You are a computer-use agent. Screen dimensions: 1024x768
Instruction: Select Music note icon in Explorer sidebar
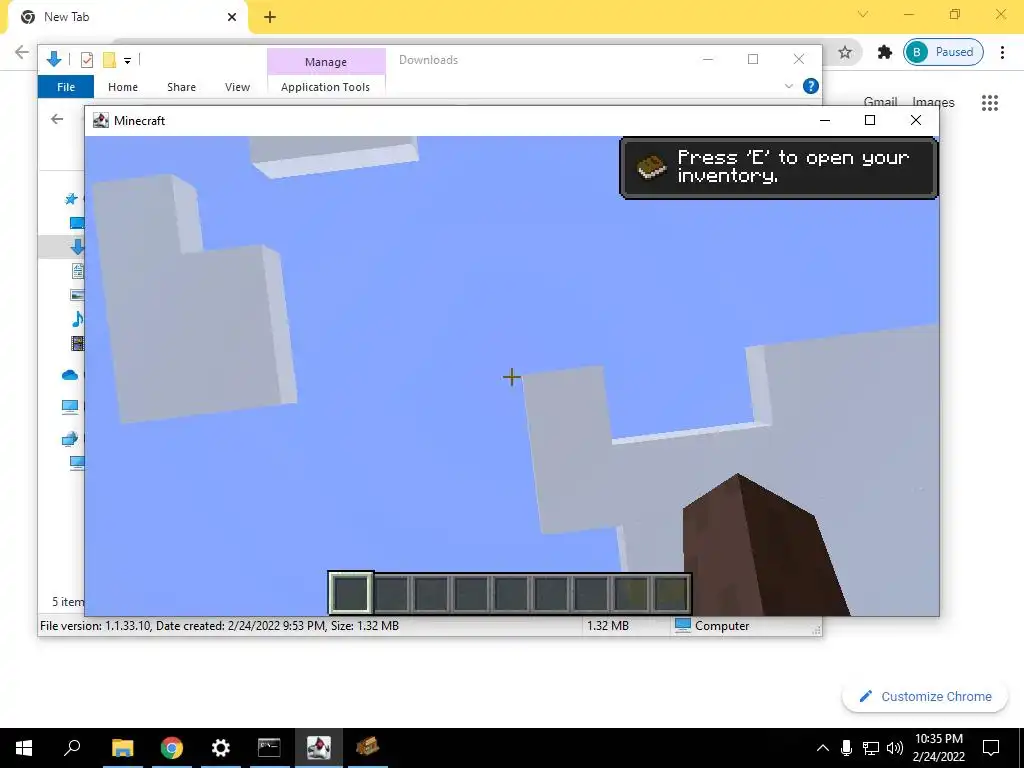click(x=77, y=319)
